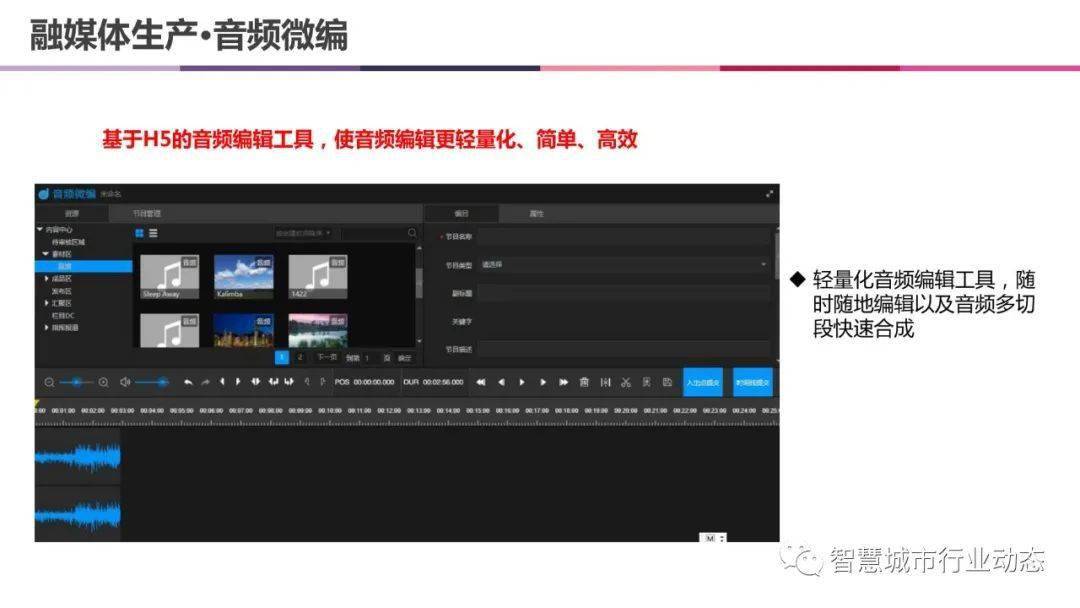Expand the 指挥报道 tree node
1080x608 pixels.
pyautogui.click(x=46, y=328)
